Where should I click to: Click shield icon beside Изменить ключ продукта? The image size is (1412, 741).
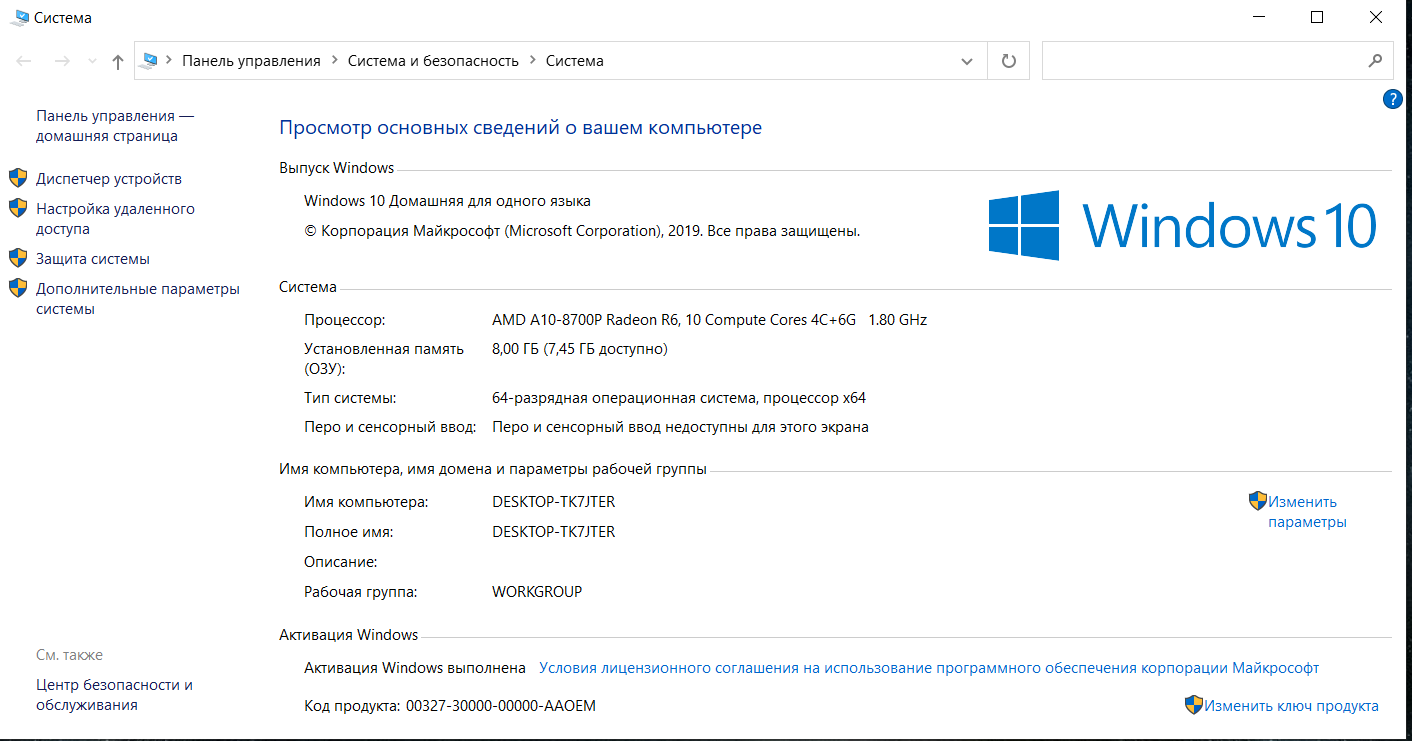click(1194, 705)
